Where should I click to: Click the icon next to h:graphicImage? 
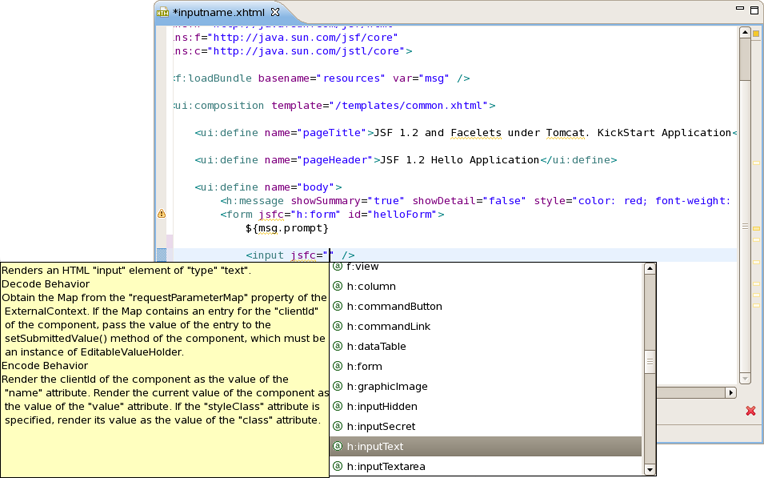(338, 386)
